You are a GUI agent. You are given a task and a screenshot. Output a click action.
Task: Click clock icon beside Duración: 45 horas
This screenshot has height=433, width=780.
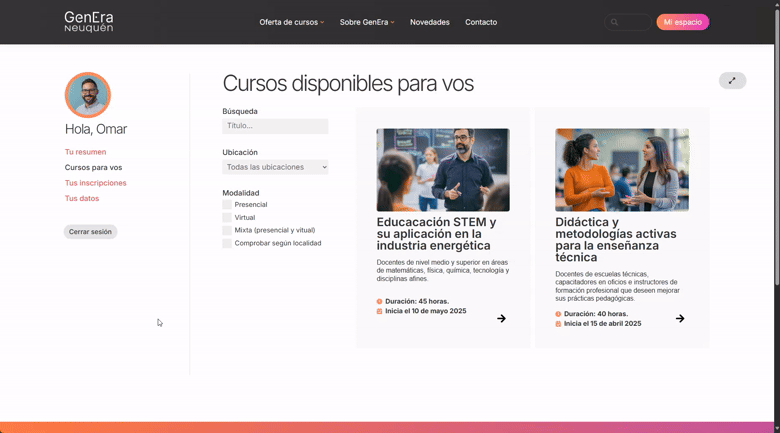tap(380, 301)
